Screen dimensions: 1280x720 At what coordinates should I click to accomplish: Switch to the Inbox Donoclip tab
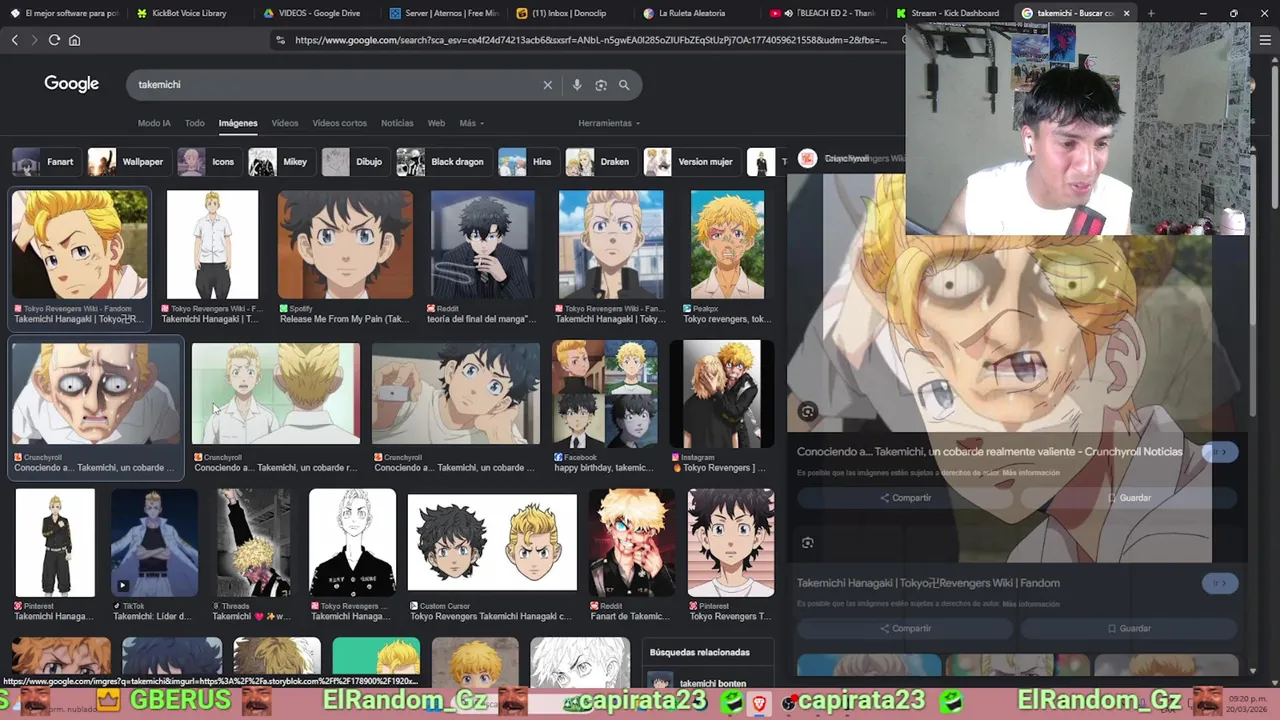point(569,13)
